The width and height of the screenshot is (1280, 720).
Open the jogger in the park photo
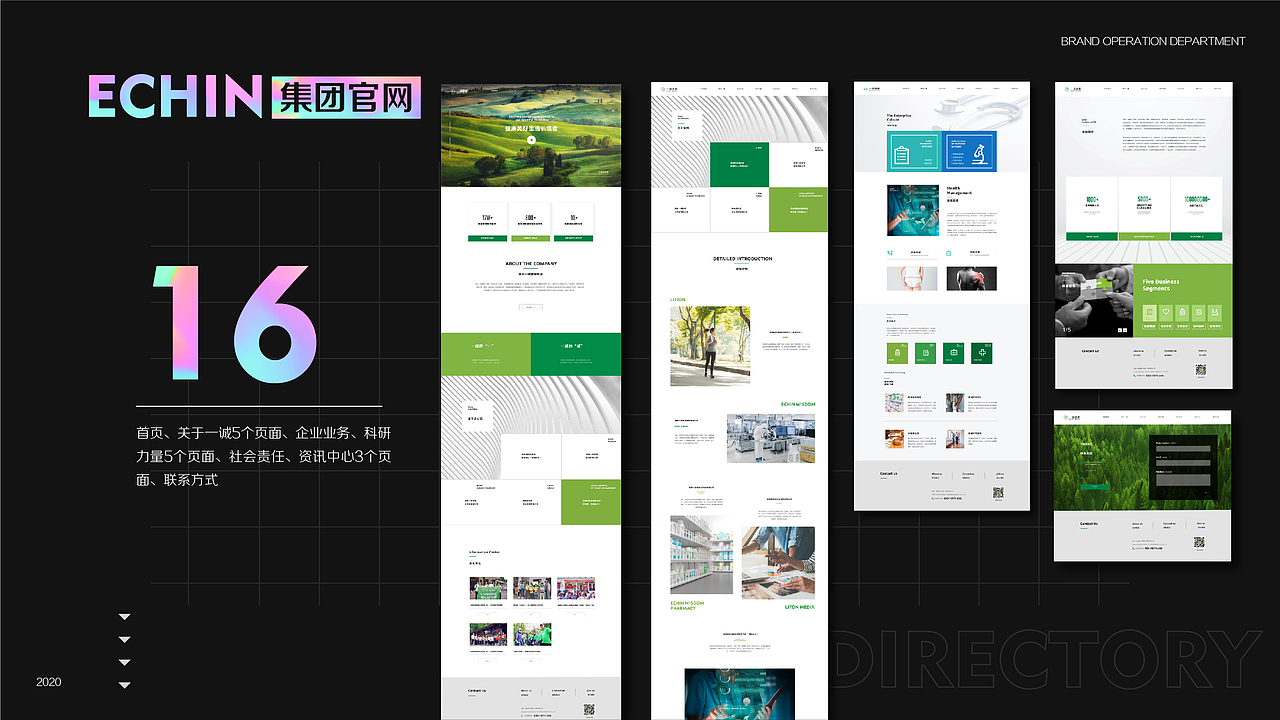[710, 346]
